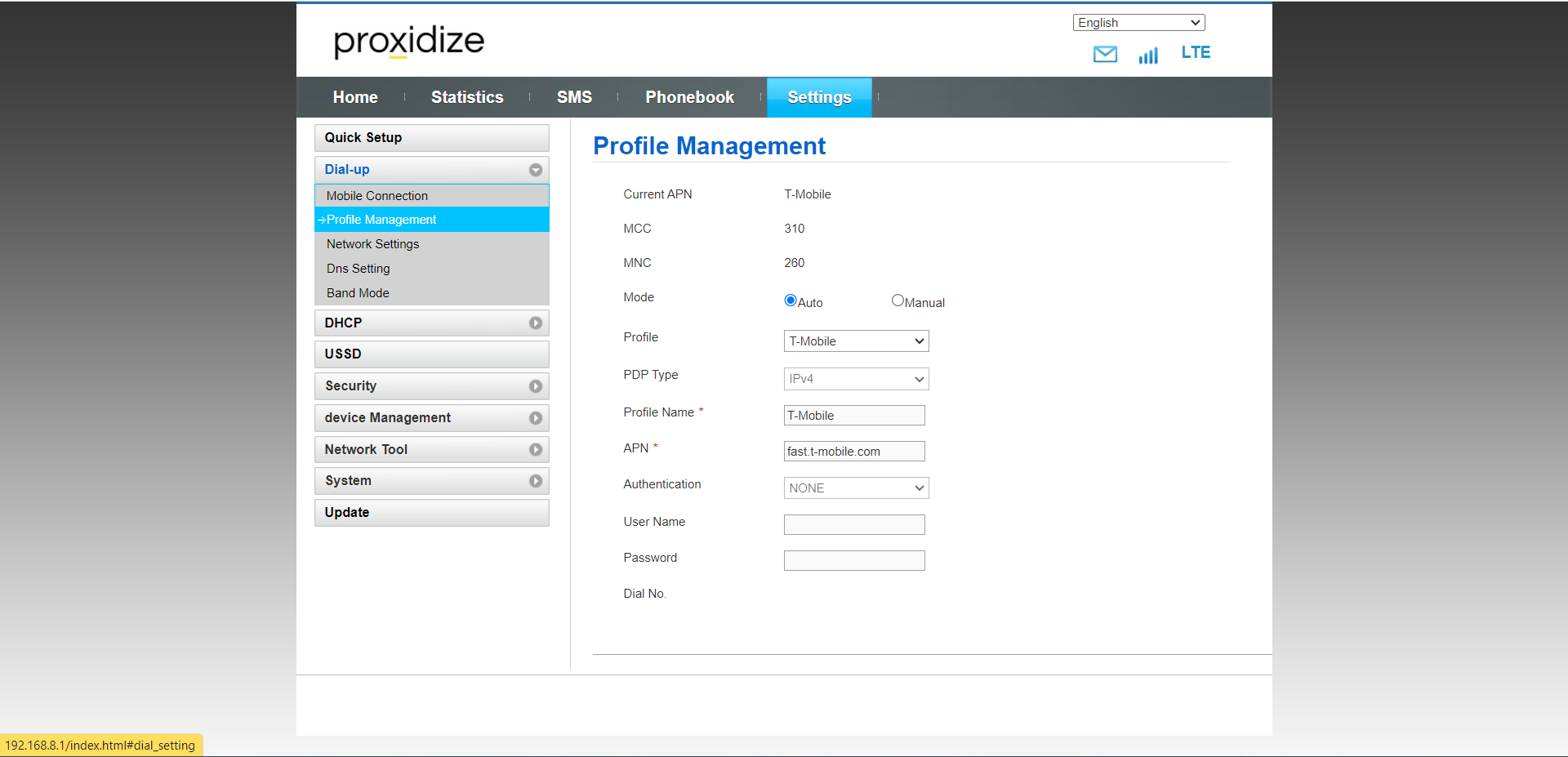Open Network Settings submenu item
The height and width of the screenshot is (757, 1568).
pyautogui.click(x=432, y=244)
